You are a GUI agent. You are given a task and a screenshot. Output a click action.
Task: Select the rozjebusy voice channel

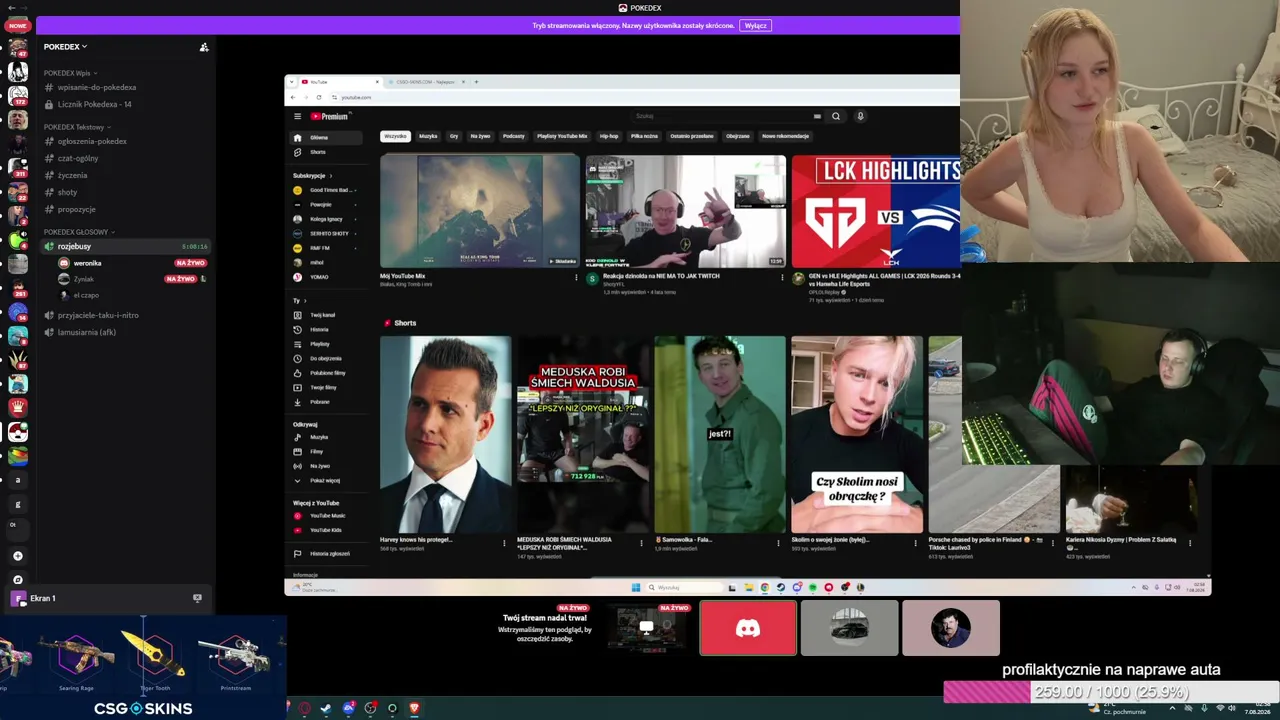[x=125, y=246]
